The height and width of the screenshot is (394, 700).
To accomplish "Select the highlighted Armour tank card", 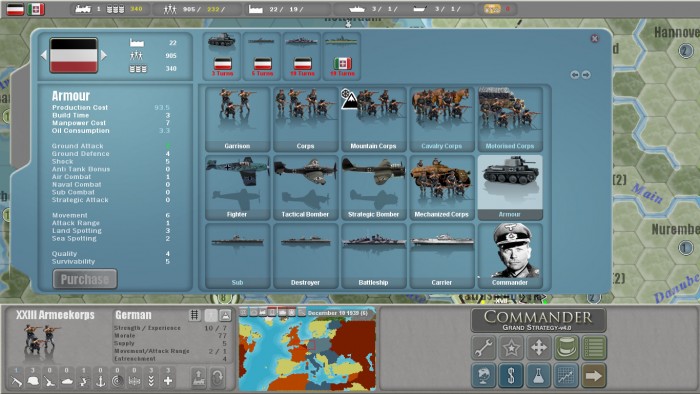I will click(510, 187).
